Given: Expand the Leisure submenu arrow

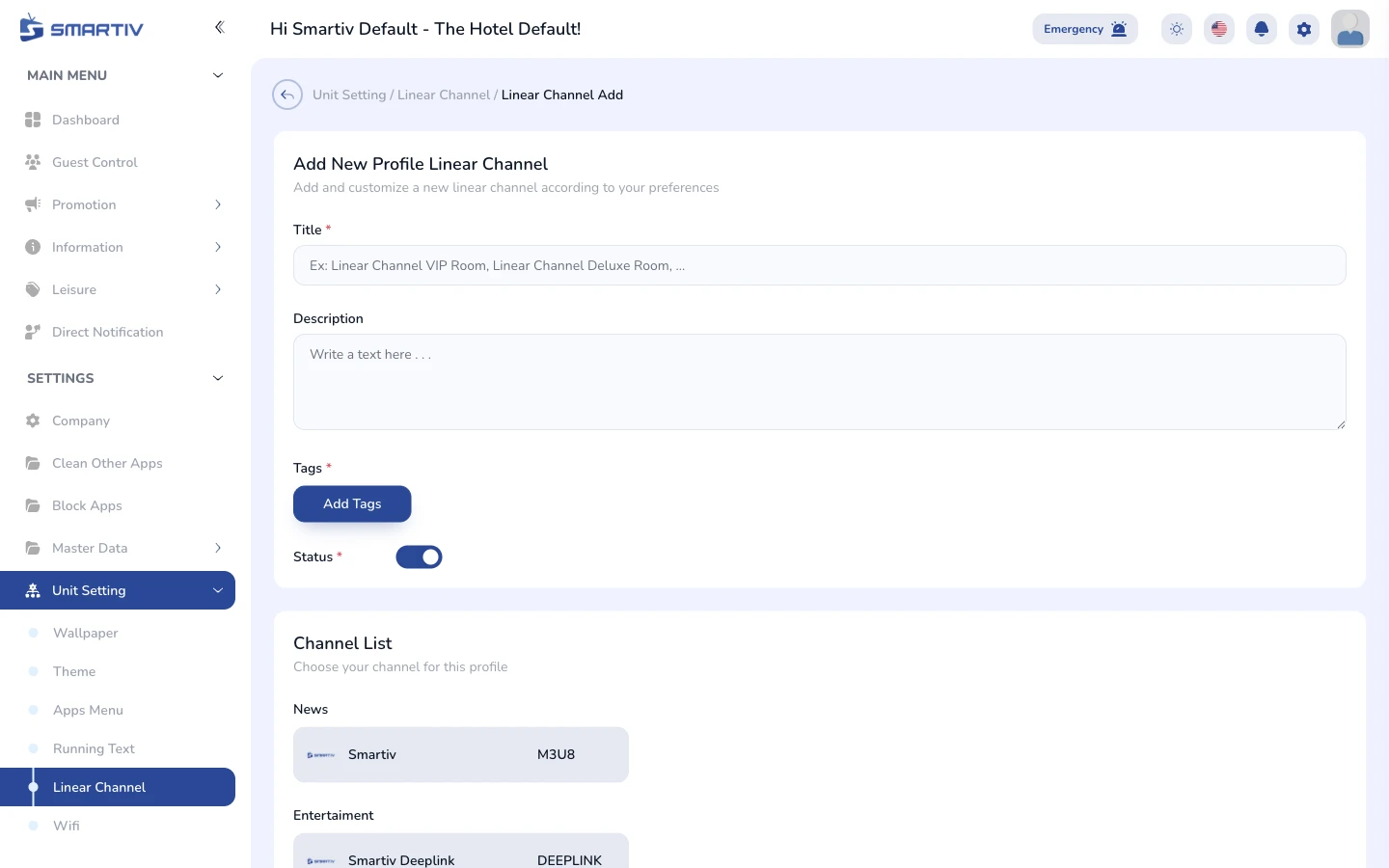Looking at the screenshot, I should [x=218, y=289].
